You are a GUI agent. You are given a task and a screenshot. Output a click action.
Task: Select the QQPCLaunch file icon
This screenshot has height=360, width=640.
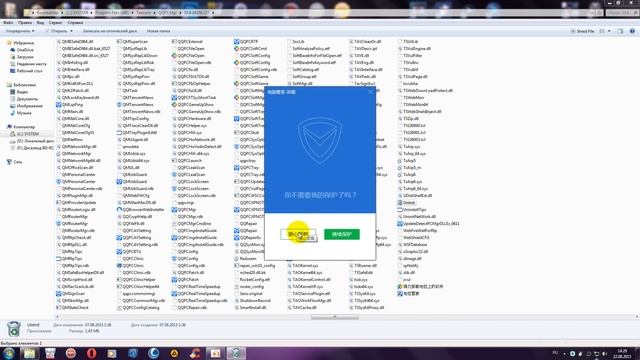174,161
